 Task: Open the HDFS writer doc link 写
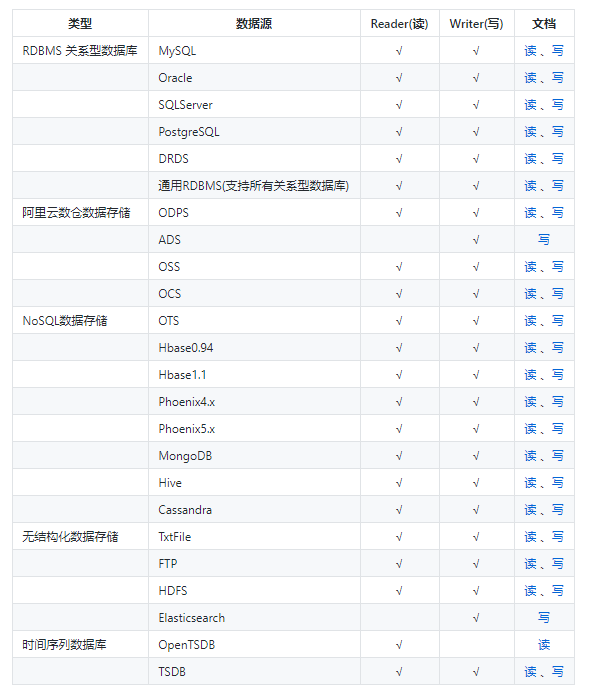[557, 591]
